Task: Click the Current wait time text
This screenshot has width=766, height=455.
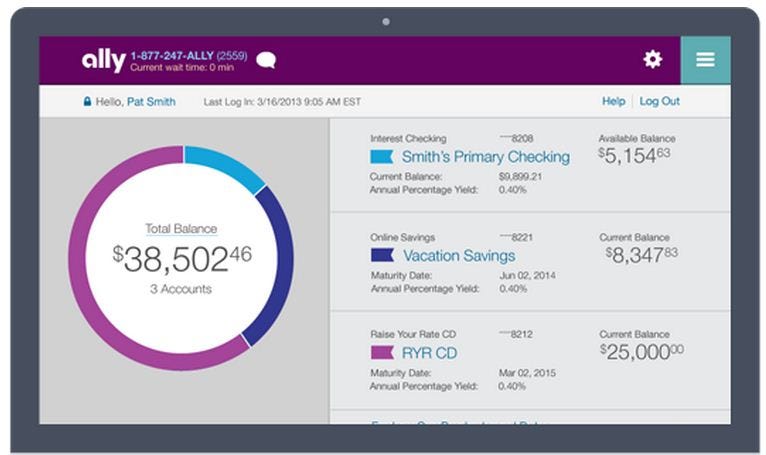Action: [x=182, y=67]
